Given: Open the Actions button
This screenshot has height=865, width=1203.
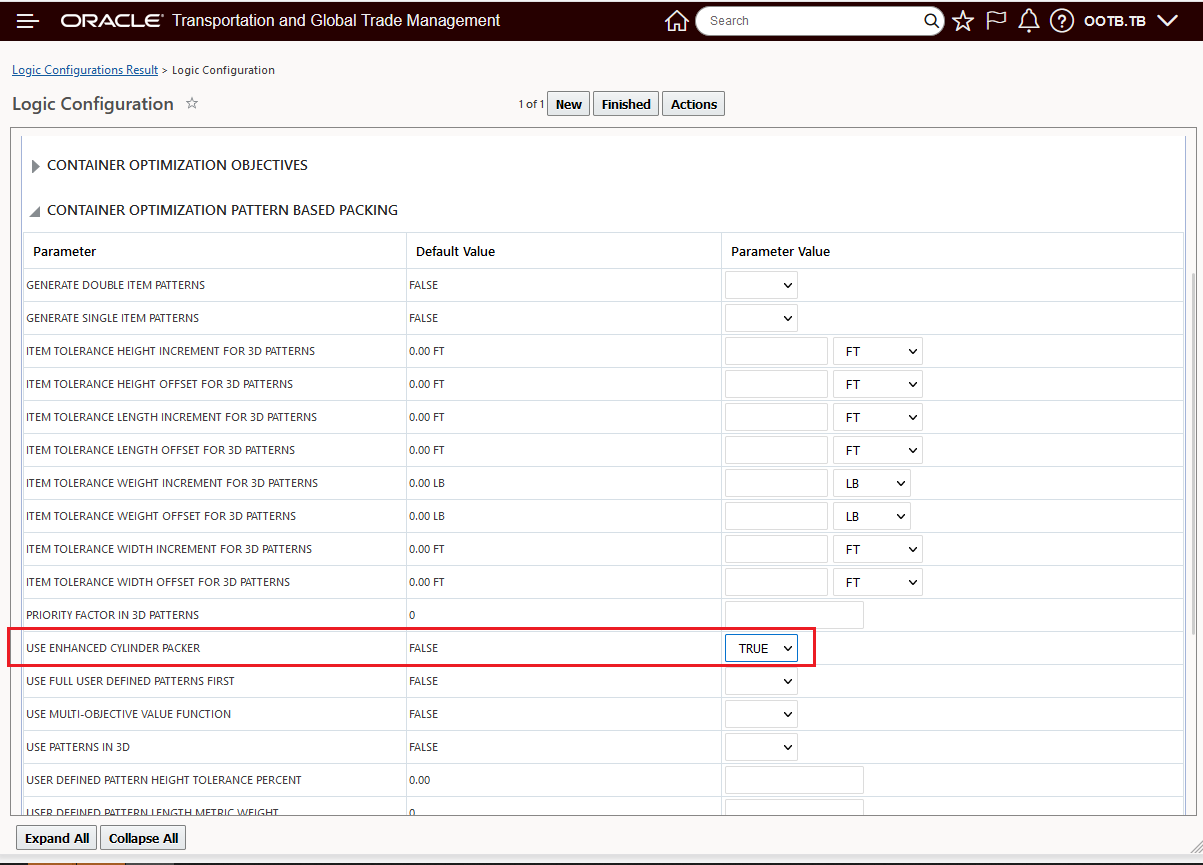Looking at the screenshot, I should tap(694, 104).
